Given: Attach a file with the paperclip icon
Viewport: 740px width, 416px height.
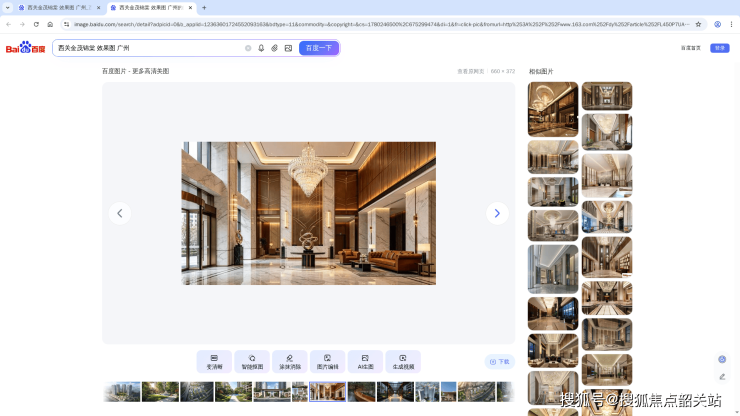Looking at the screenshot, I should pos(274,48).
